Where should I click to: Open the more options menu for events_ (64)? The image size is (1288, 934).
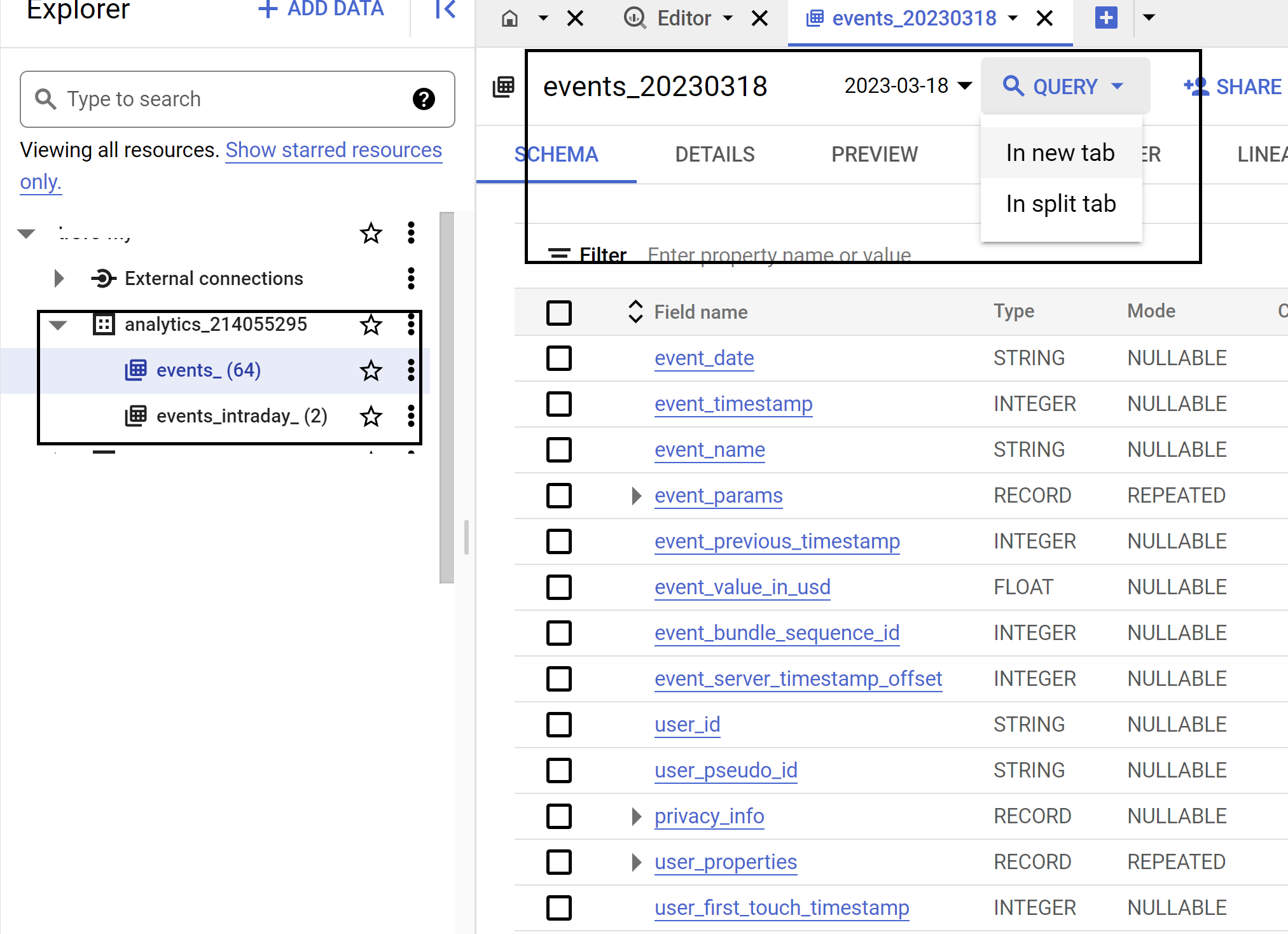pos(411,370)
